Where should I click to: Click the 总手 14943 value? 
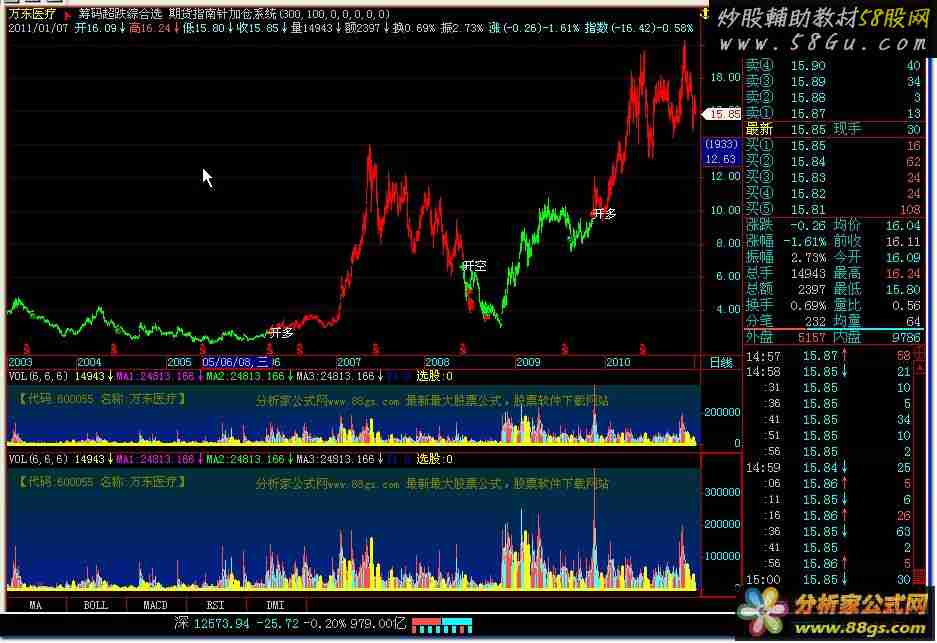[808, 274]
